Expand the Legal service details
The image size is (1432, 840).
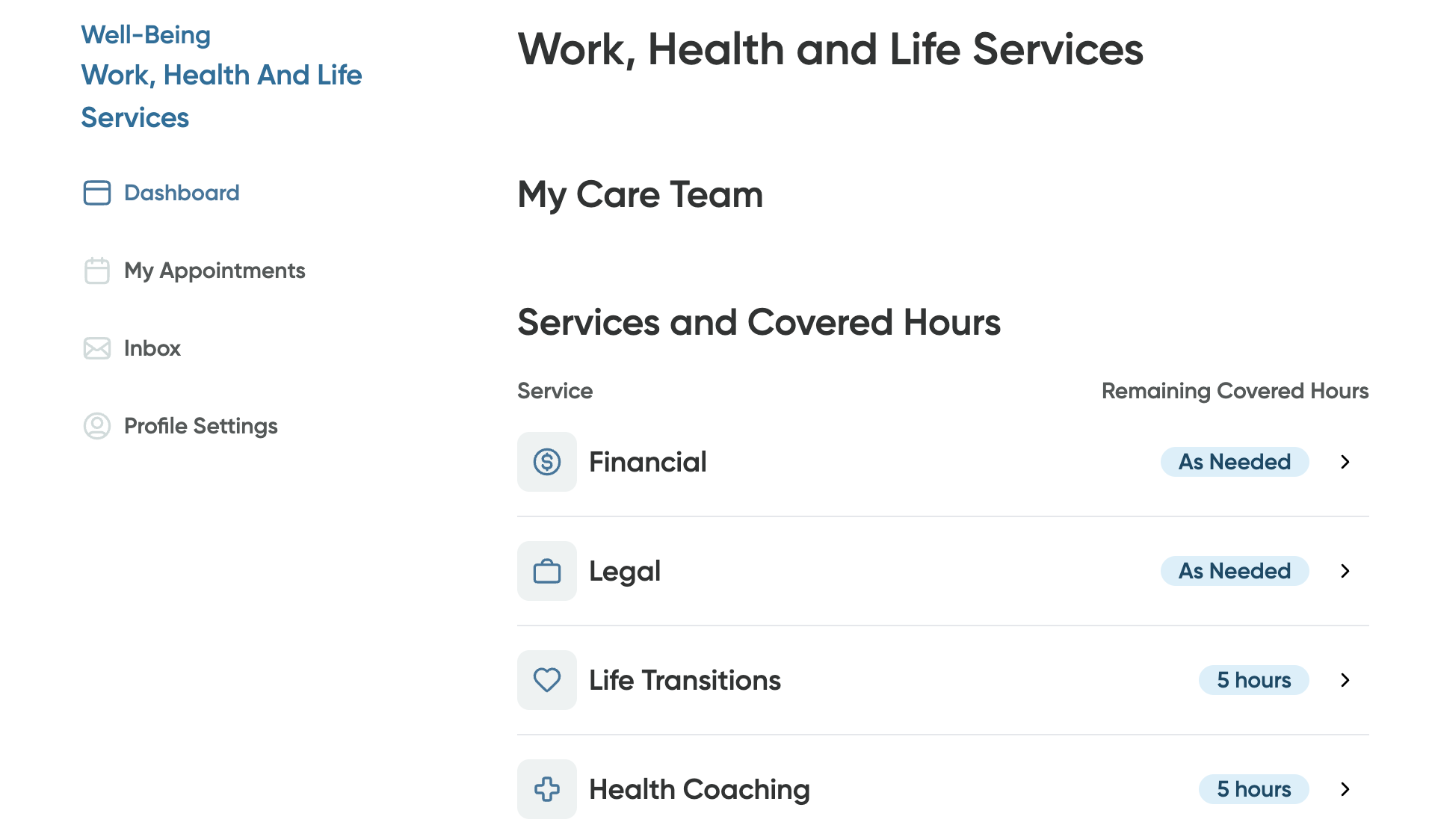pos(1345,571)
